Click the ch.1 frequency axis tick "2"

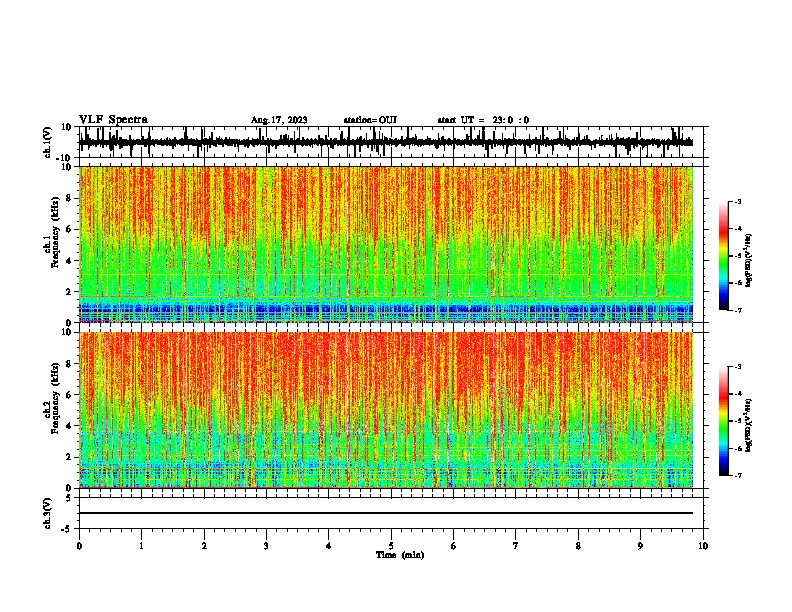pyautogui.click(x=69, y=292)
